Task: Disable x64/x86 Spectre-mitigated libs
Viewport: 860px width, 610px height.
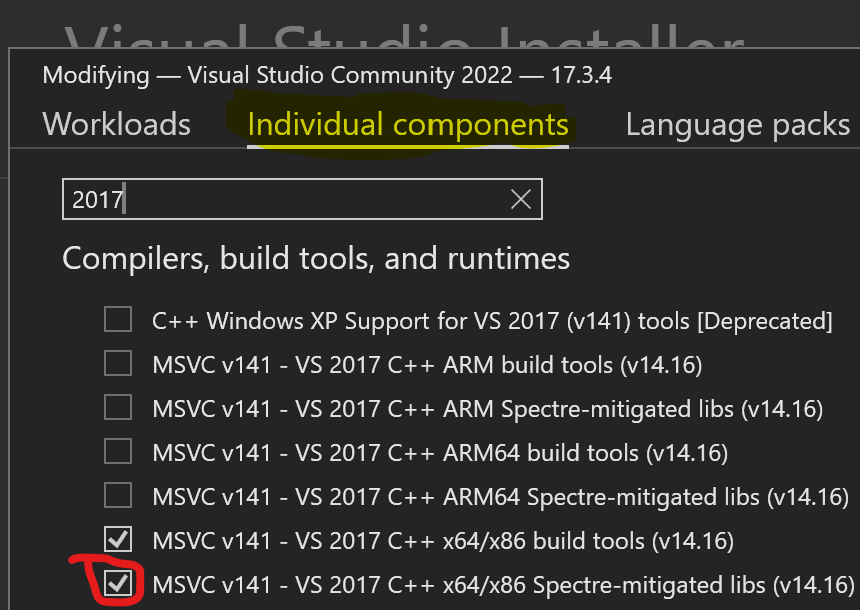Action: click(117, 584)
